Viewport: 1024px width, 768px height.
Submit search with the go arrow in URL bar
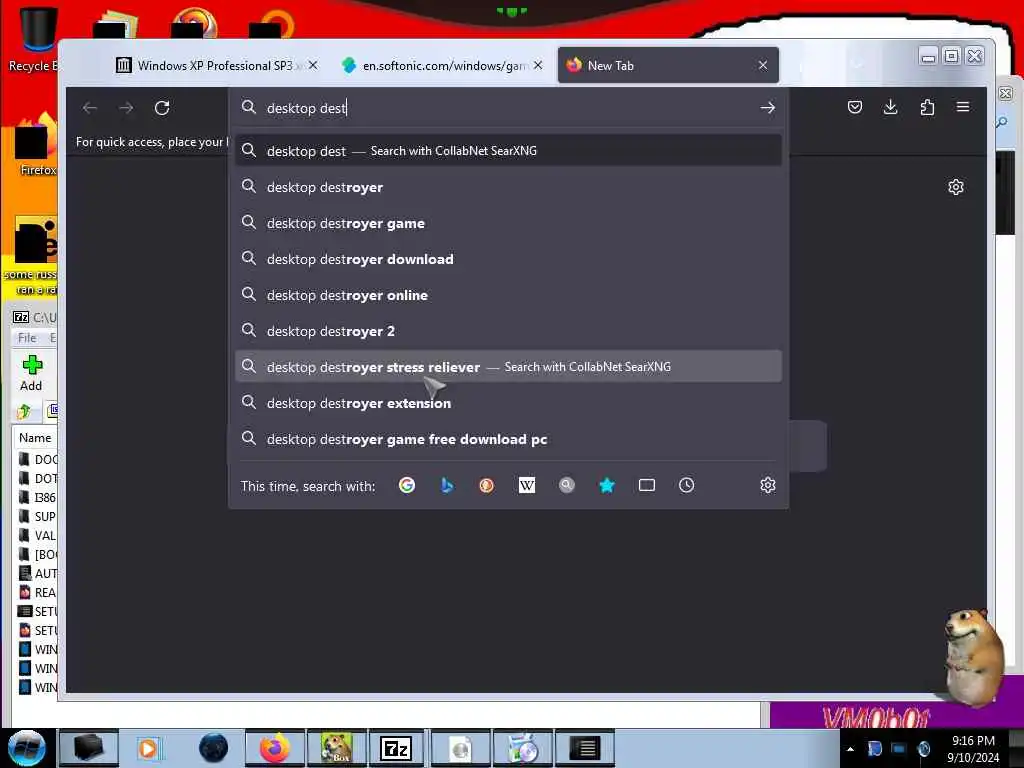click(767, 108)
